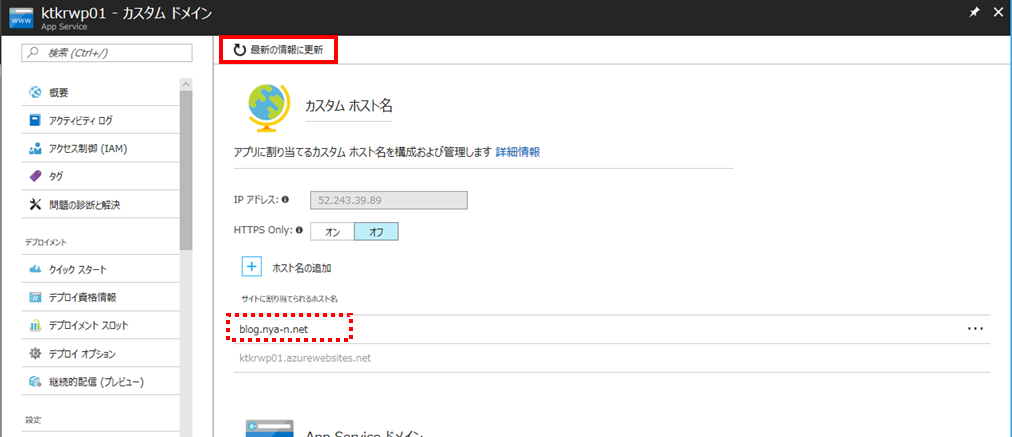The image size is (1012, 437).
Task: Click the search magnifier icon in sidebar
Action: (x=34, y=52)
